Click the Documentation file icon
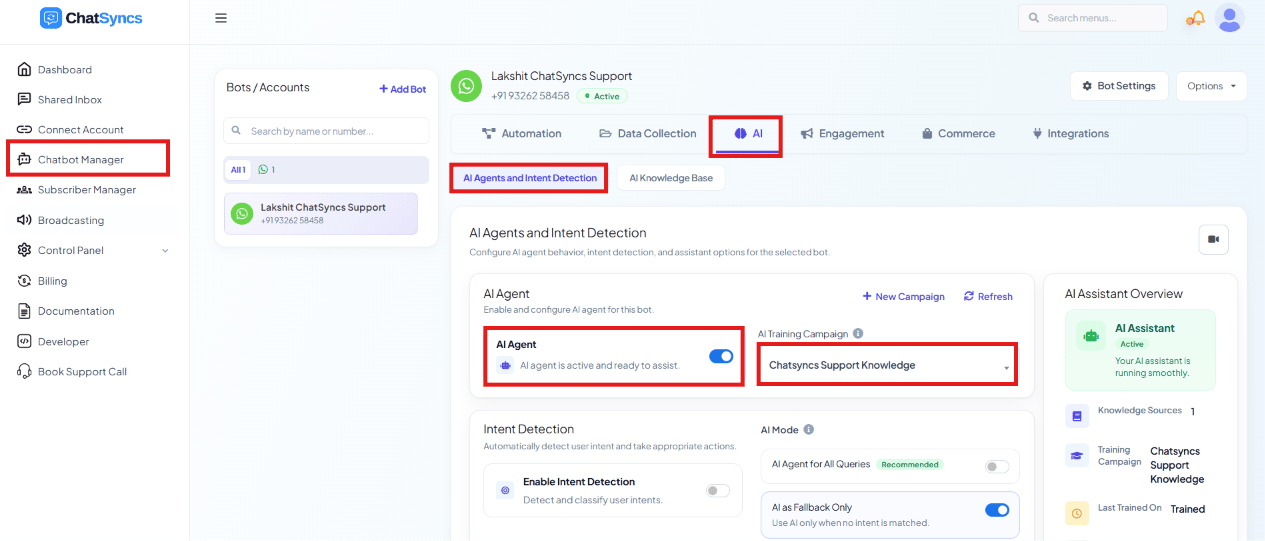 pyautogui.click(x=24, y=311)
